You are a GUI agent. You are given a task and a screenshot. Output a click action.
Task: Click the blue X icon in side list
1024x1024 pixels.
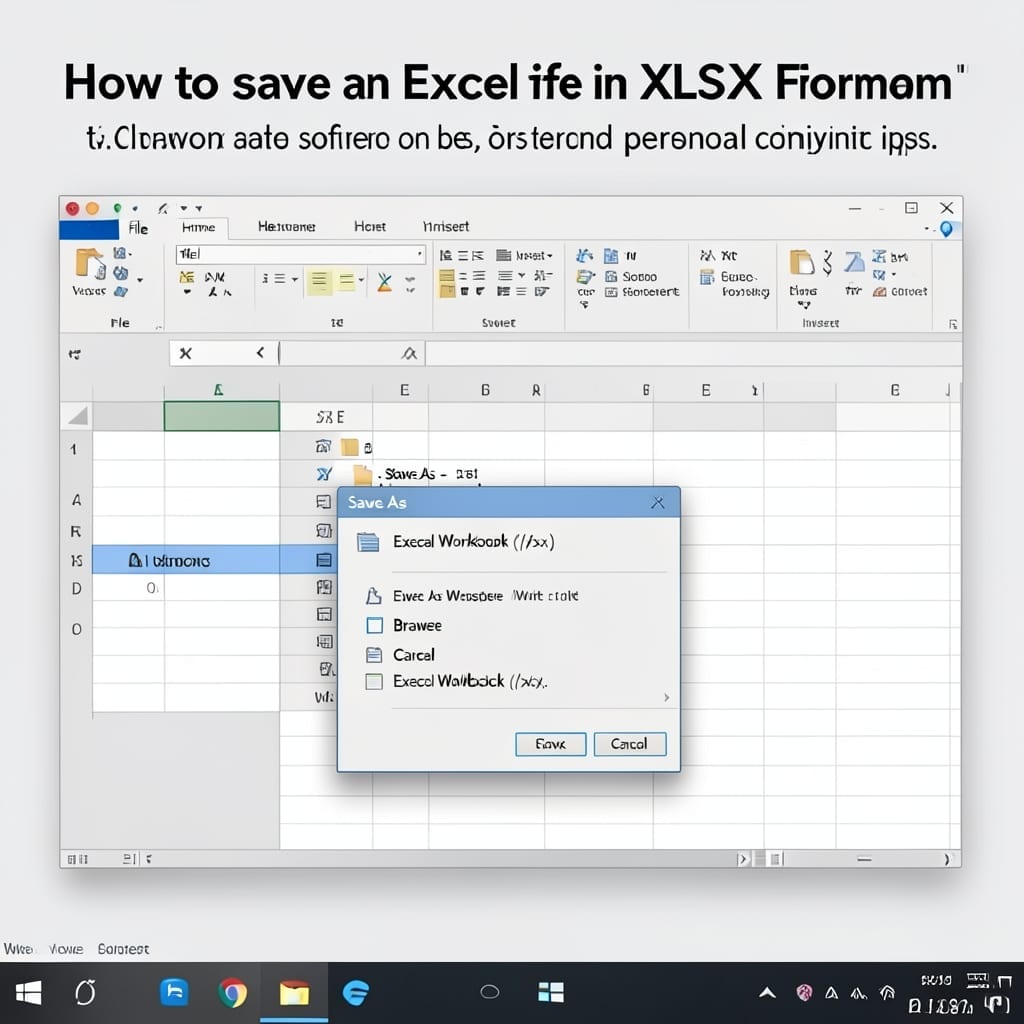click(324, 474)
